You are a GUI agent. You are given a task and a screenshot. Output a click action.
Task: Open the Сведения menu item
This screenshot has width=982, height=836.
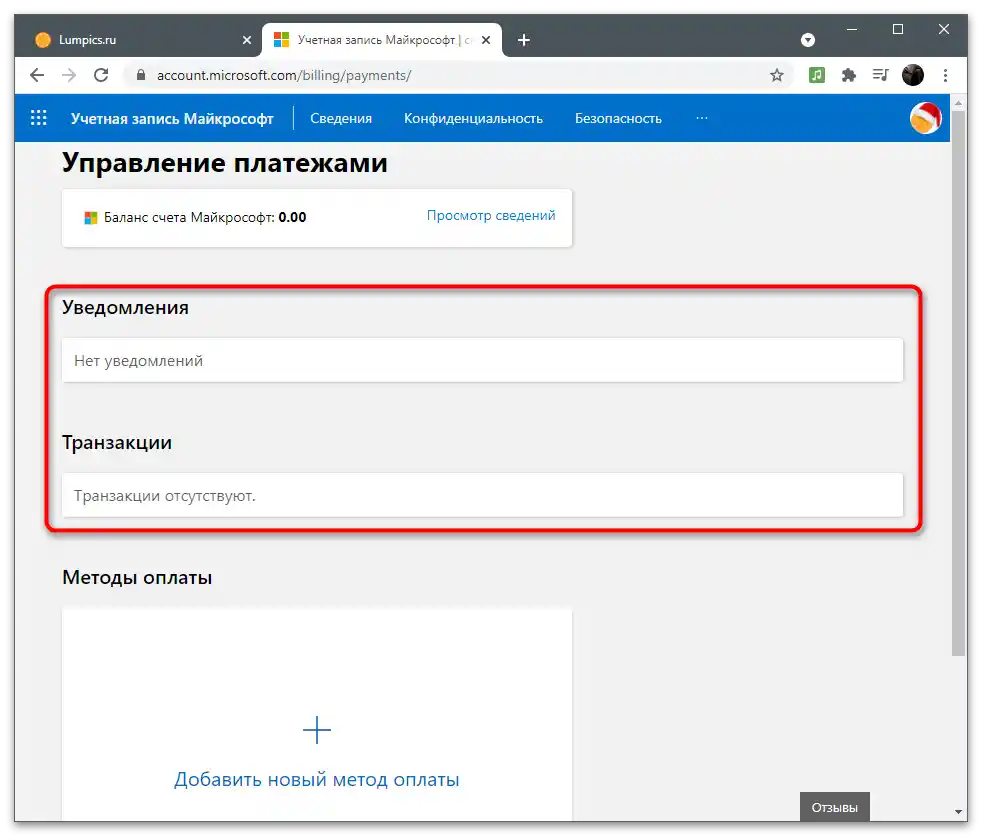point(341,118)
